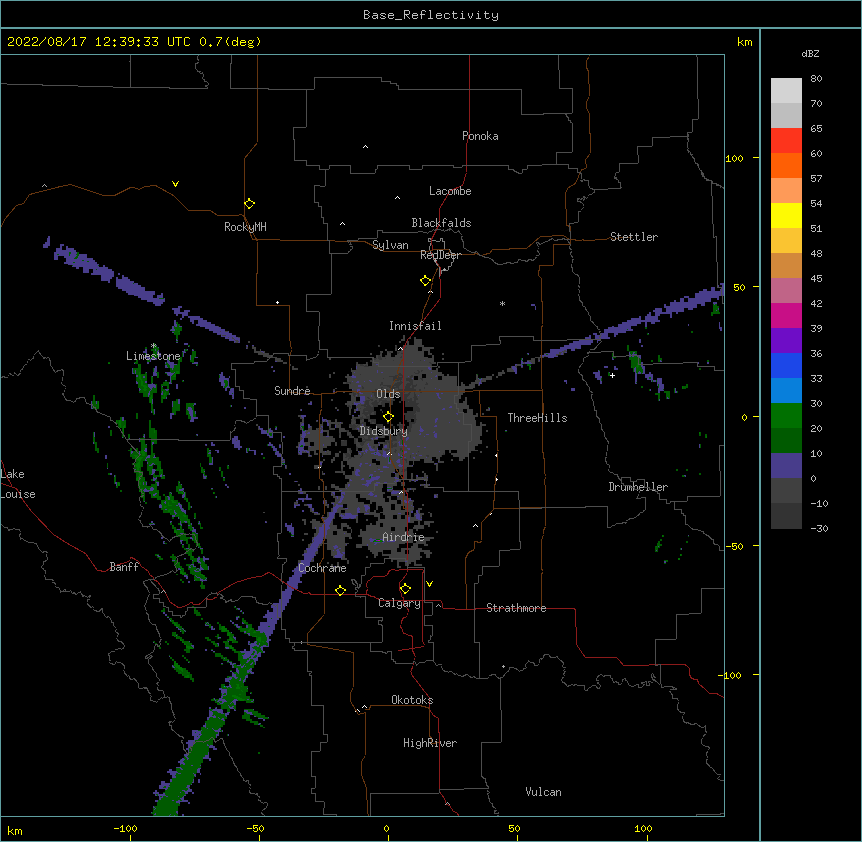Viewport: 862px width, 842px height.
Task: Click the yellow station marker near RockyMH
Action: coord(249,204)
